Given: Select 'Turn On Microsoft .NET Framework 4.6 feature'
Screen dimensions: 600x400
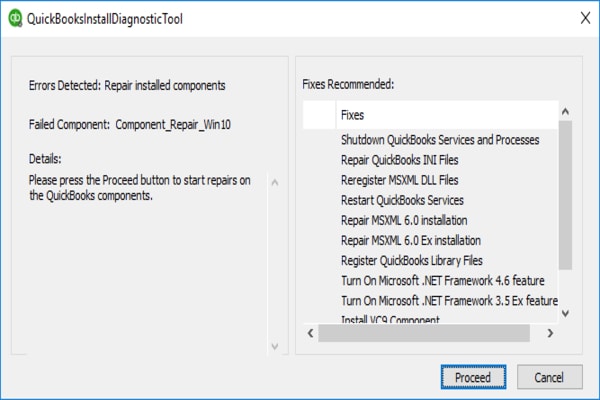Looking at the screenshot, I should click(443, 281).
